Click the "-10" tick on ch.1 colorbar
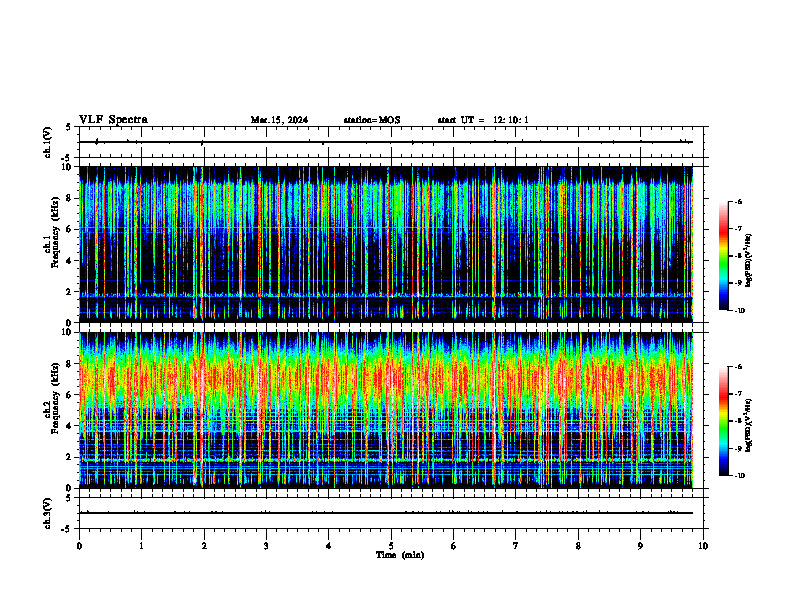The image size is (792, 612). (x=739, y=311)
